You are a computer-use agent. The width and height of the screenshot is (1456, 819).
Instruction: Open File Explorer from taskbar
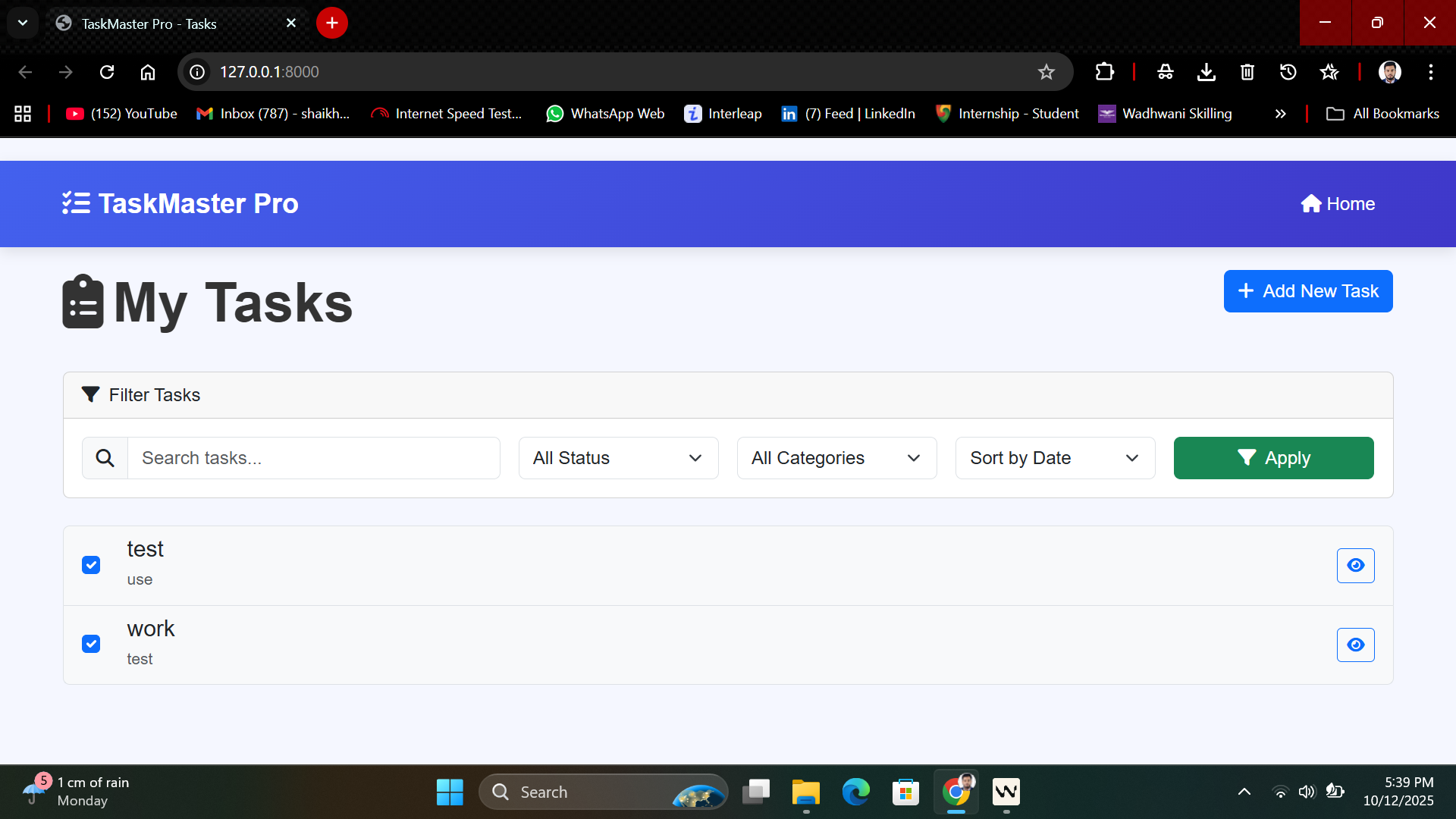coord(806,792)
